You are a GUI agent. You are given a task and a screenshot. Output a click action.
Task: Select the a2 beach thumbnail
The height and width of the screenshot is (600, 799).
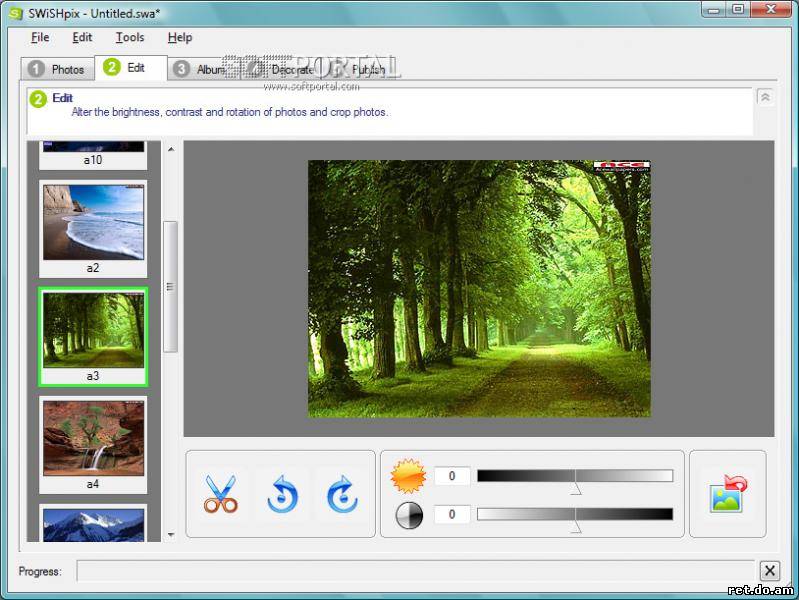[93, 223]
